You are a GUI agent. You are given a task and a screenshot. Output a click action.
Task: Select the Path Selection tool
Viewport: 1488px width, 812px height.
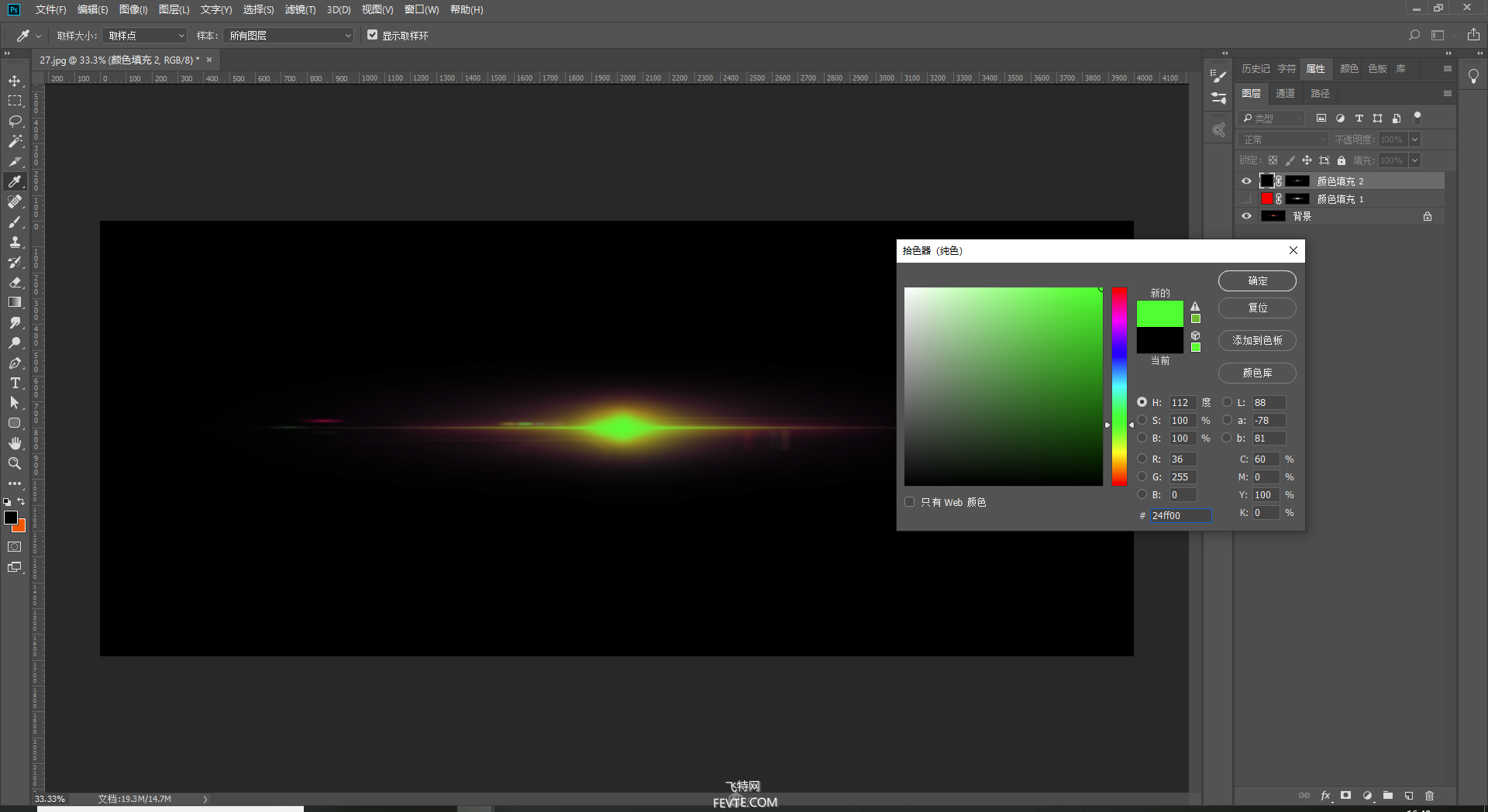pyautogui.click(x=15, y=403)
